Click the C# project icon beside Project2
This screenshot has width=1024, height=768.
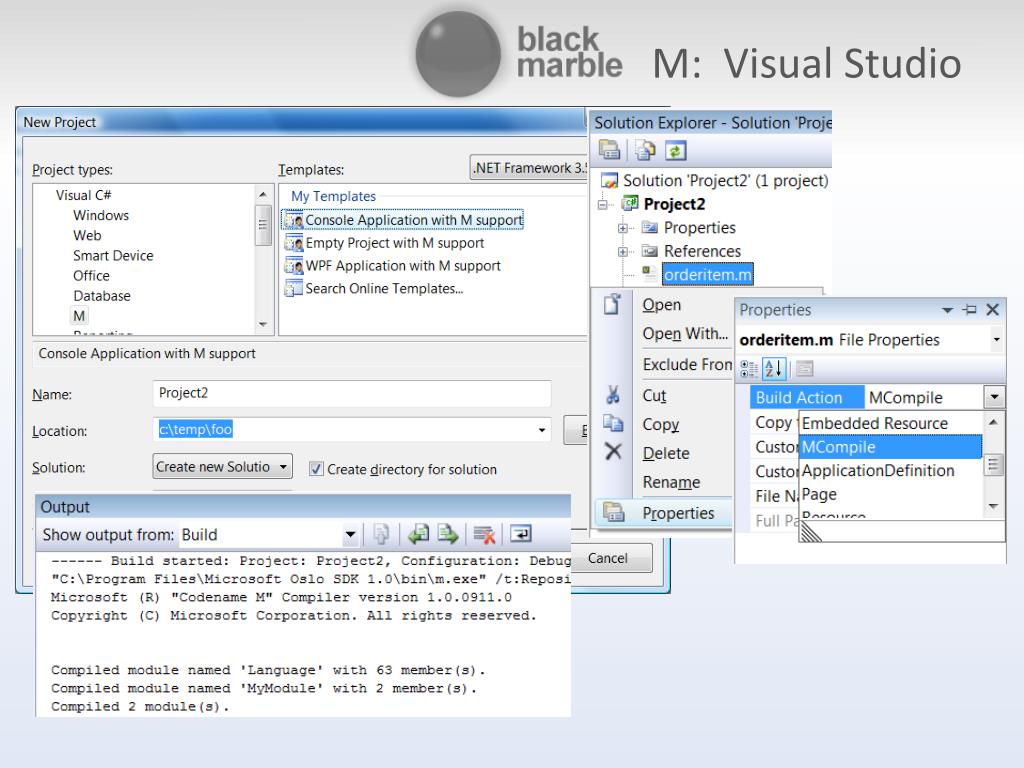(x=630, y=203)
